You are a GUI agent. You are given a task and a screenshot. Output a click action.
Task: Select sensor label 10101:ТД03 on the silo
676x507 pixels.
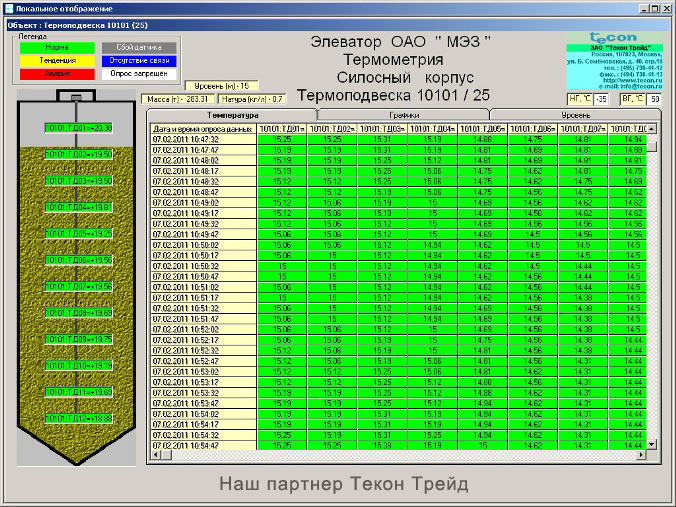coord(78,181)
